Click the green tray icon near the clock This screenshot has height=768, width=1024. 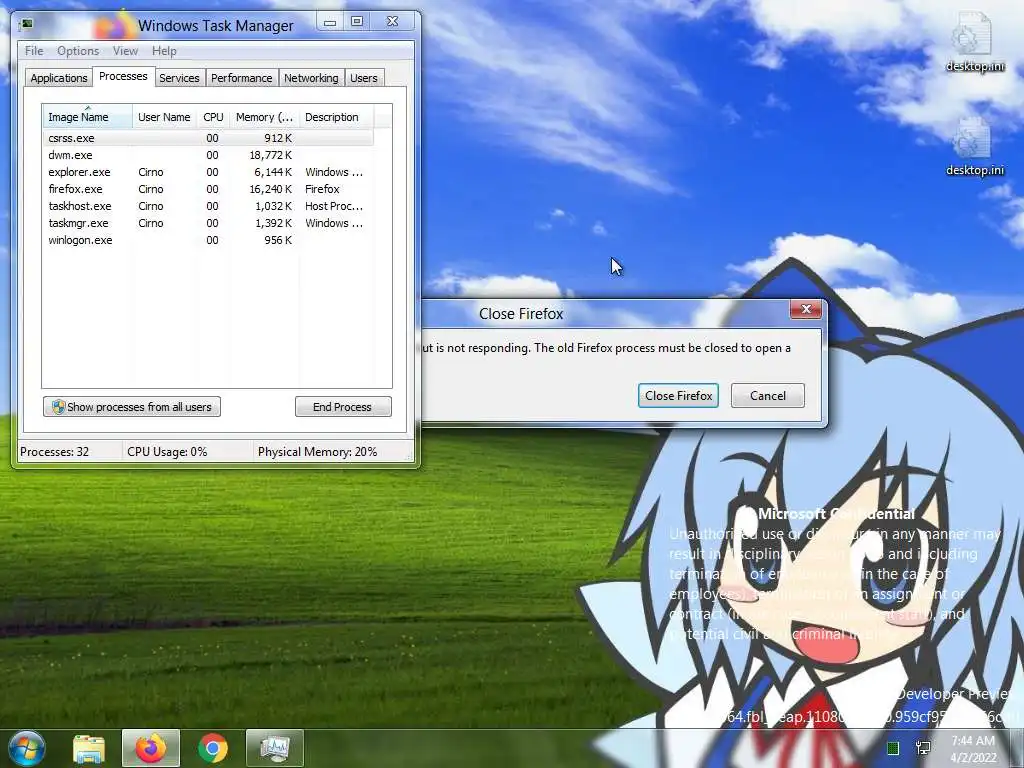pyautogui.click(x=893, y=748)
